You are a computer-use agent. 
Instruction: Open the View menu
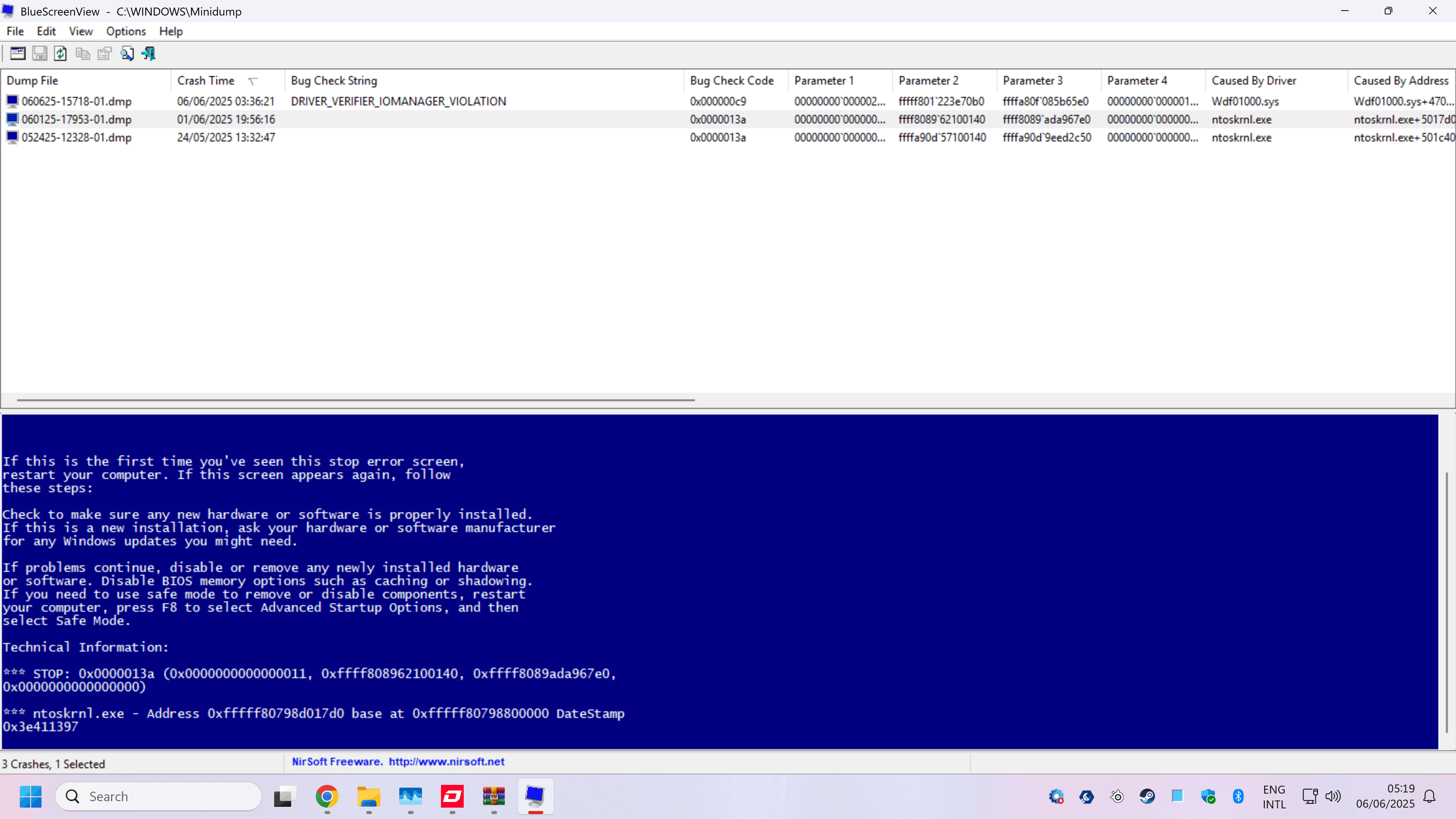(80, 31)
